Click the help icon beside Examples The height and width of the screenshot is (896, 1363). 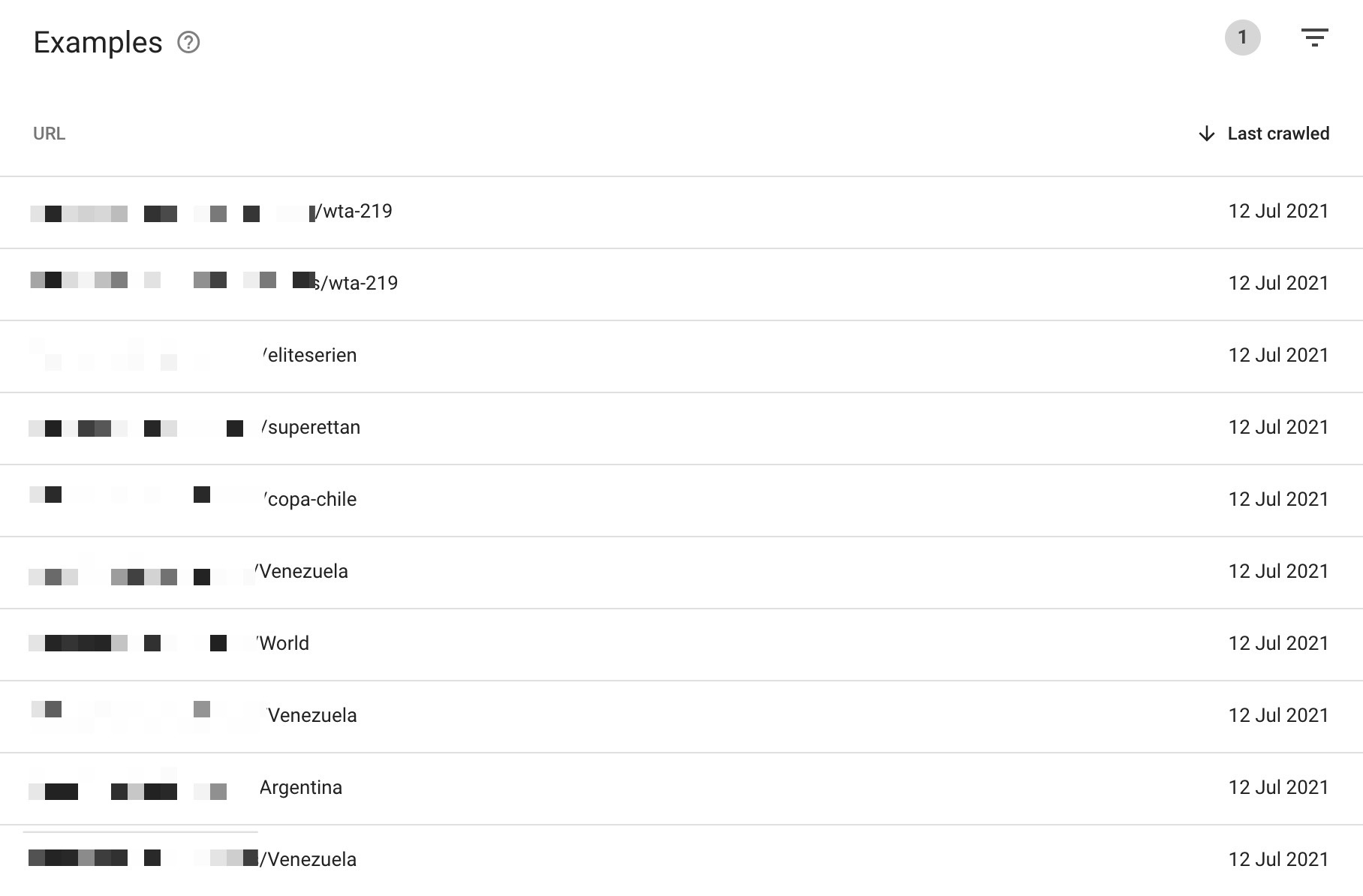pos(188,43)
